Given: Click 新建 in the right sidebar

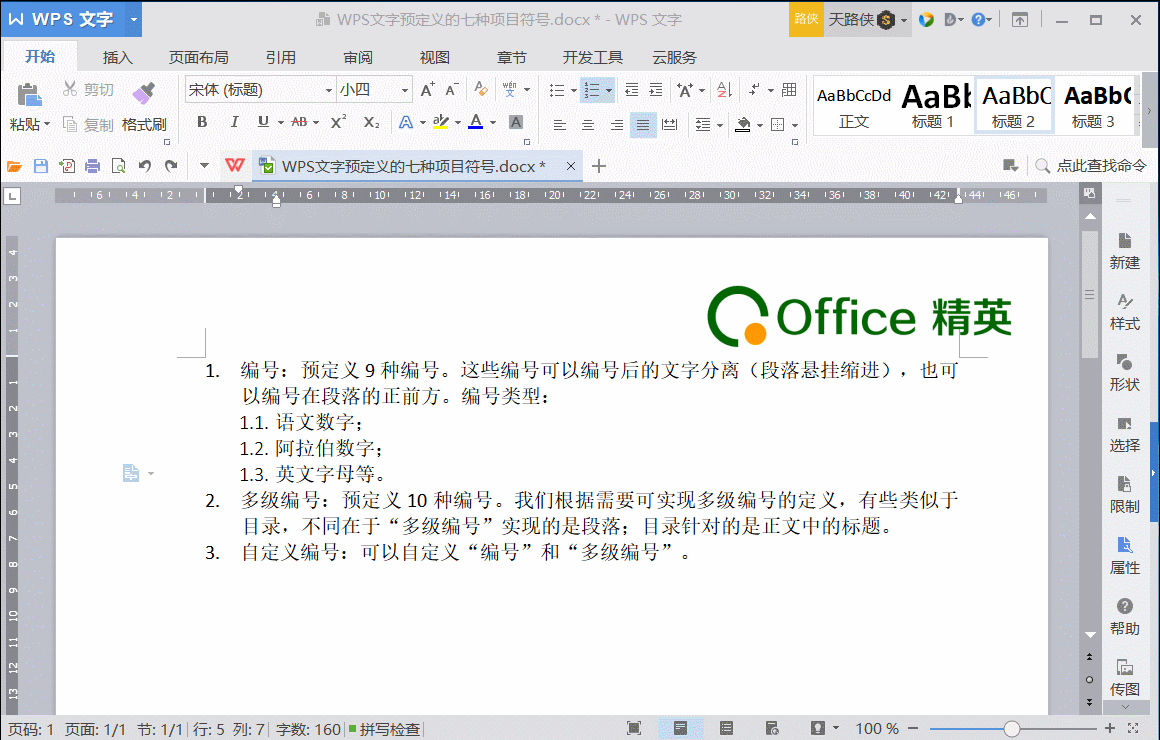Looking at the screenshot, I should tap(1124, 250).
